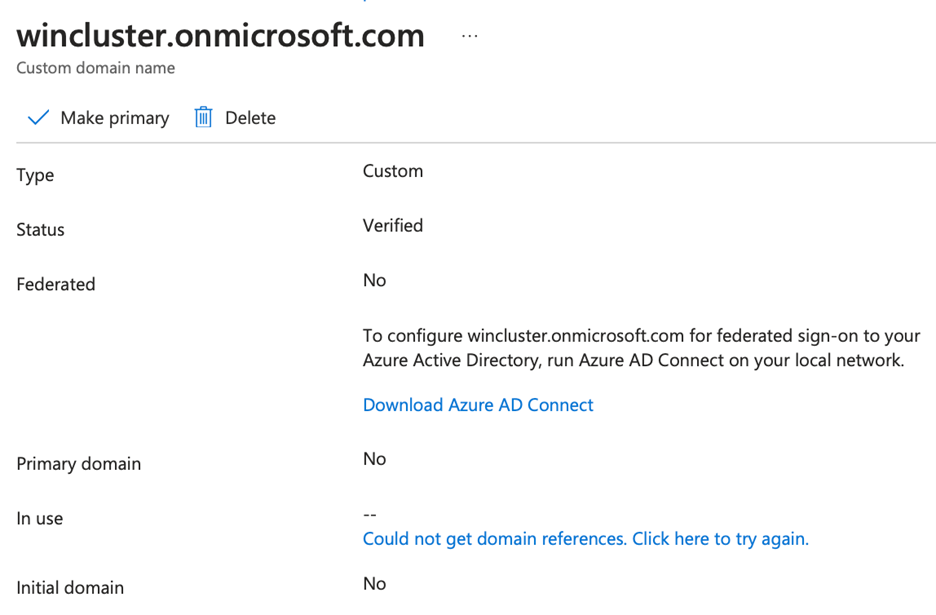This screenshot has height=615, width=936.
Task: Click the Make primary checkmark icon
Action: [x=38, y=118]
